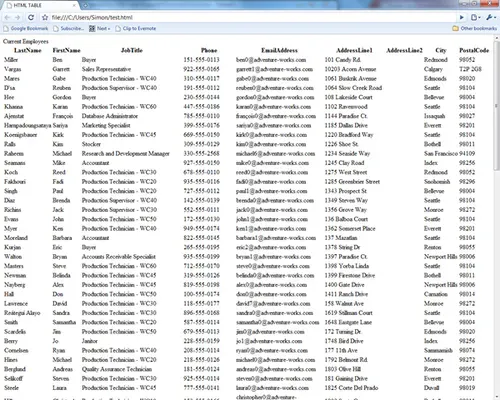The image size is (500, 400).
Task: Click the LastName column header
Action: click(28, 50)
